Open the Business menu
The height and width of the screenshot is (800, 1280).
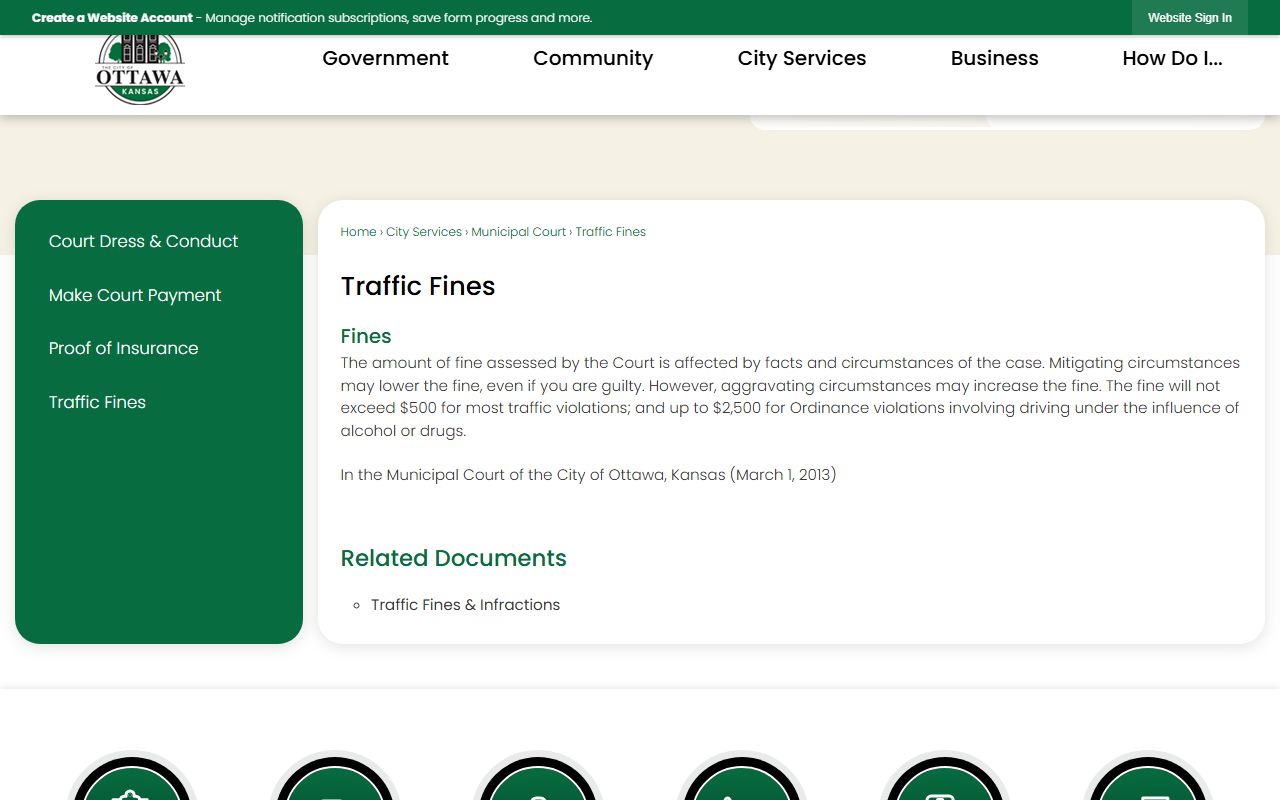point(994,58)
